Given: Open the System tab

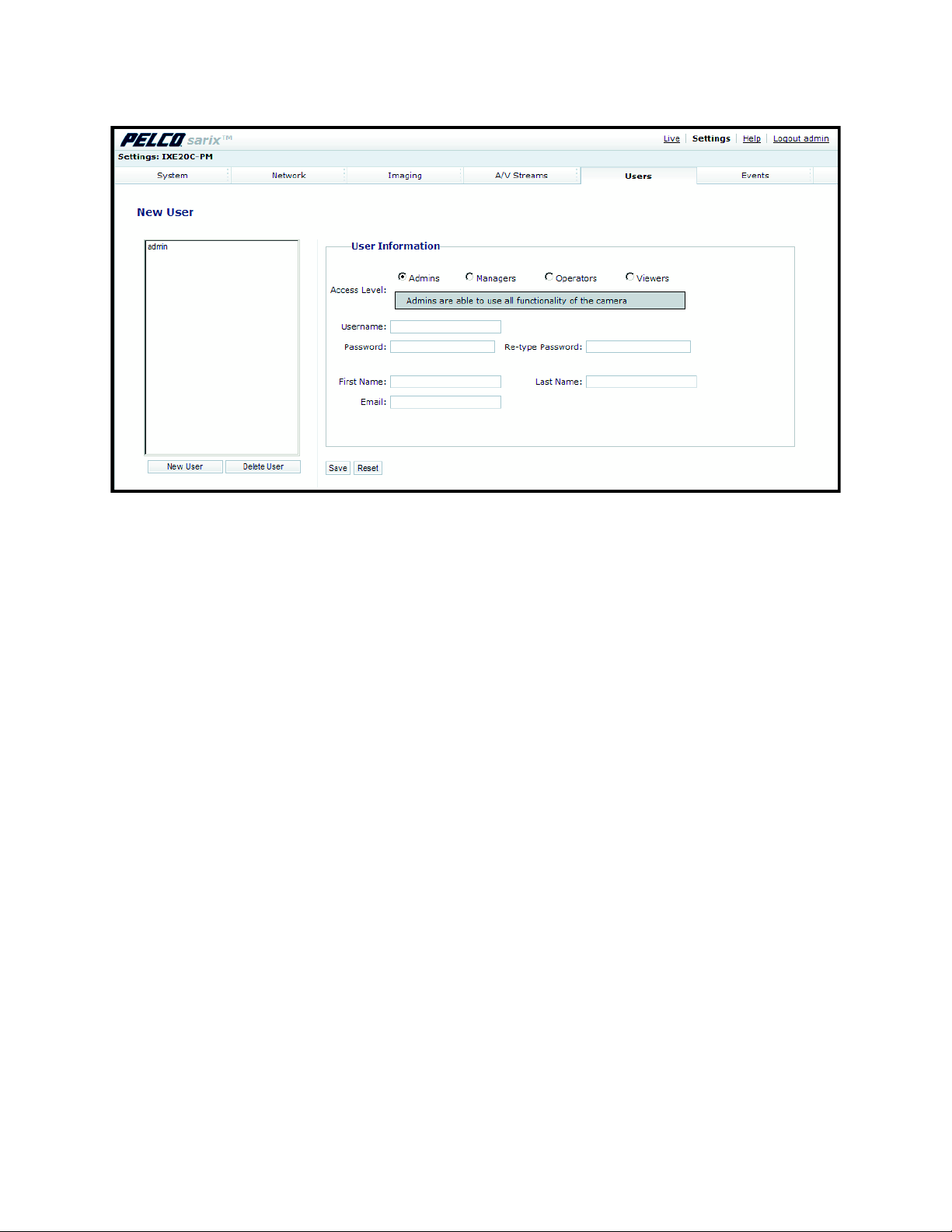Looking at the screenshot, I should click(173, 176).
